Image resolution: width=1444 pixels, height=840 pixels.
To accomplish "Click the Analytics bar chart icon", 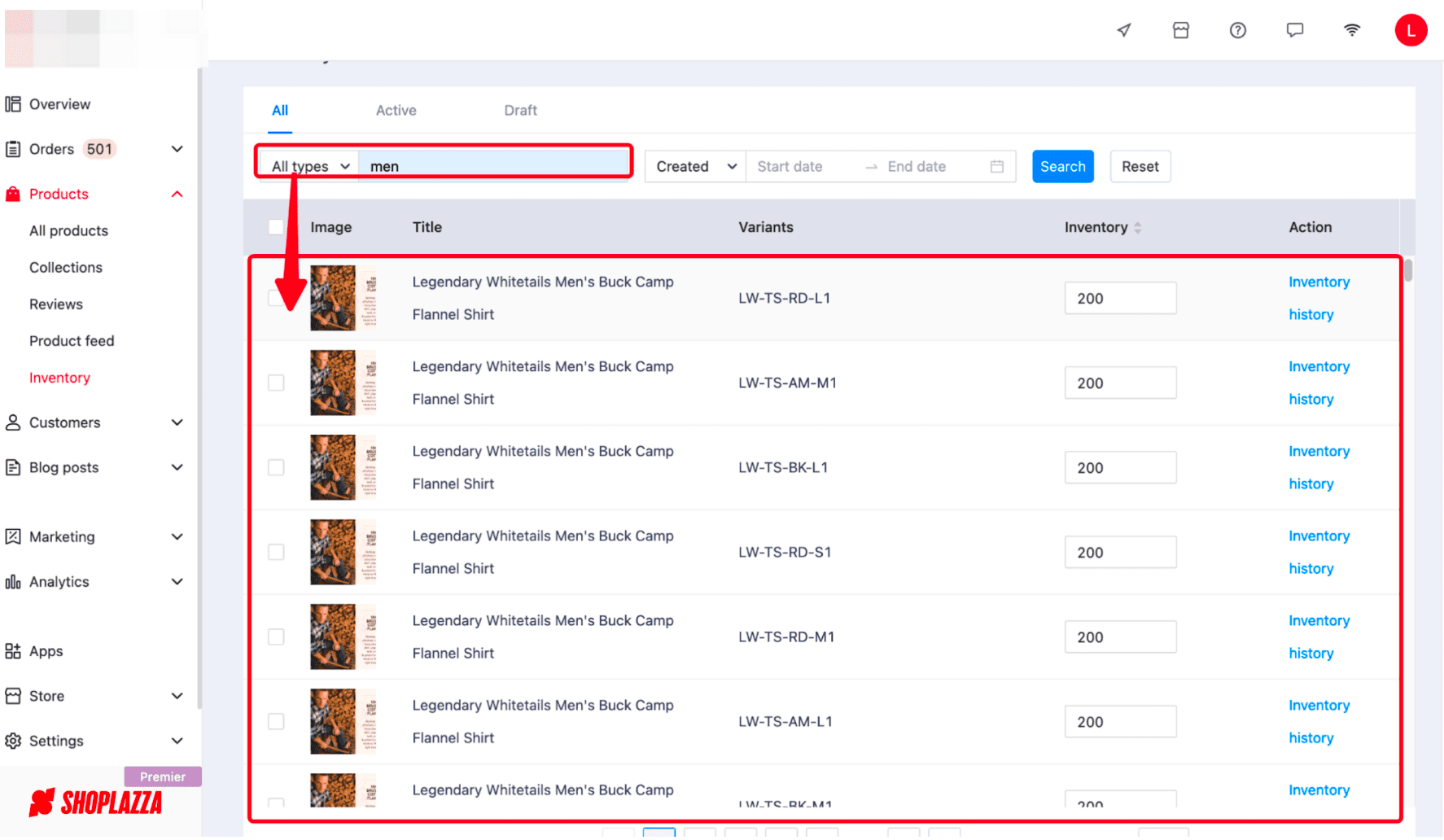I will point(13,581).
